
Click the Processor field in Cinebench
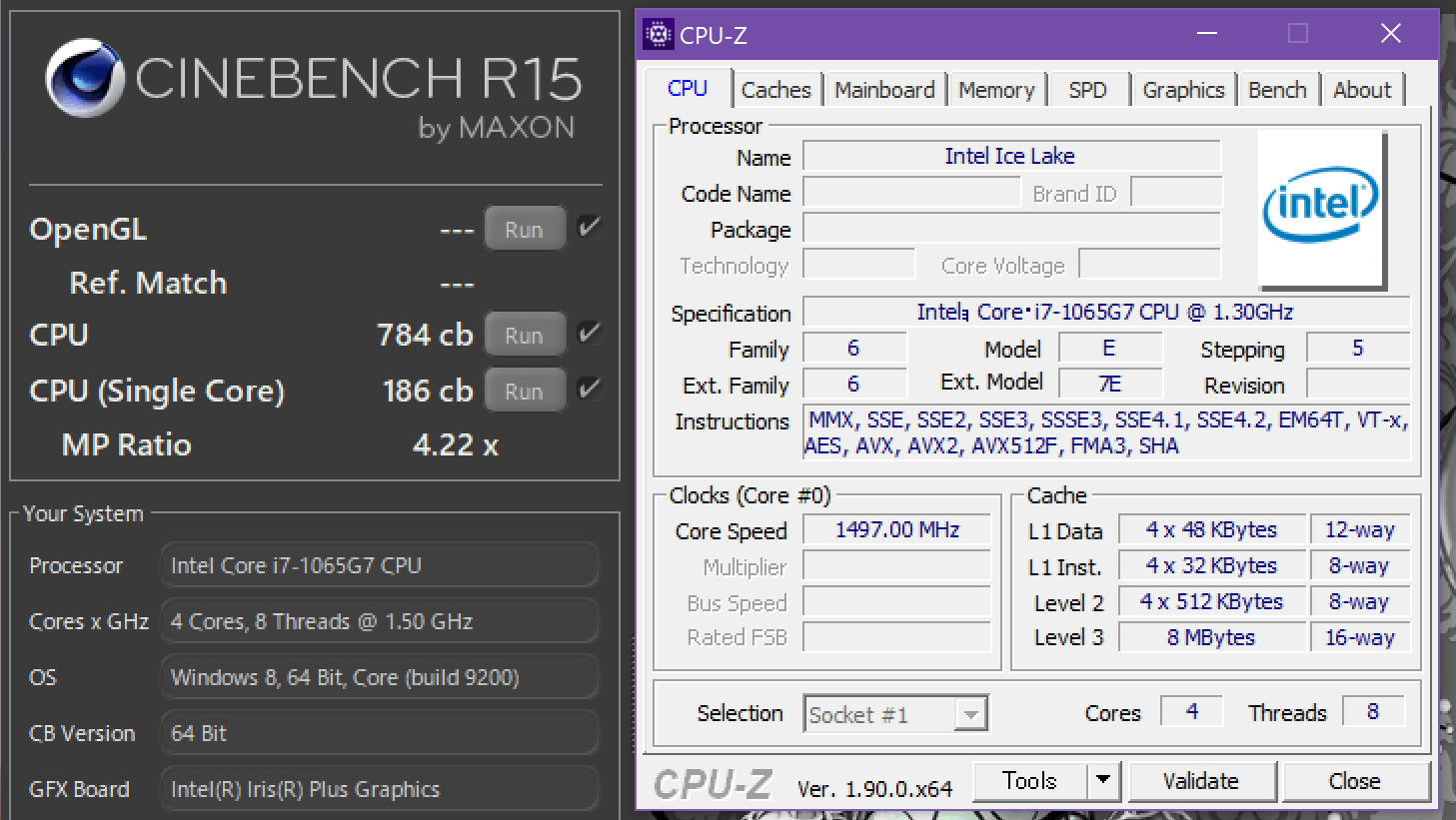coord(380,565)
